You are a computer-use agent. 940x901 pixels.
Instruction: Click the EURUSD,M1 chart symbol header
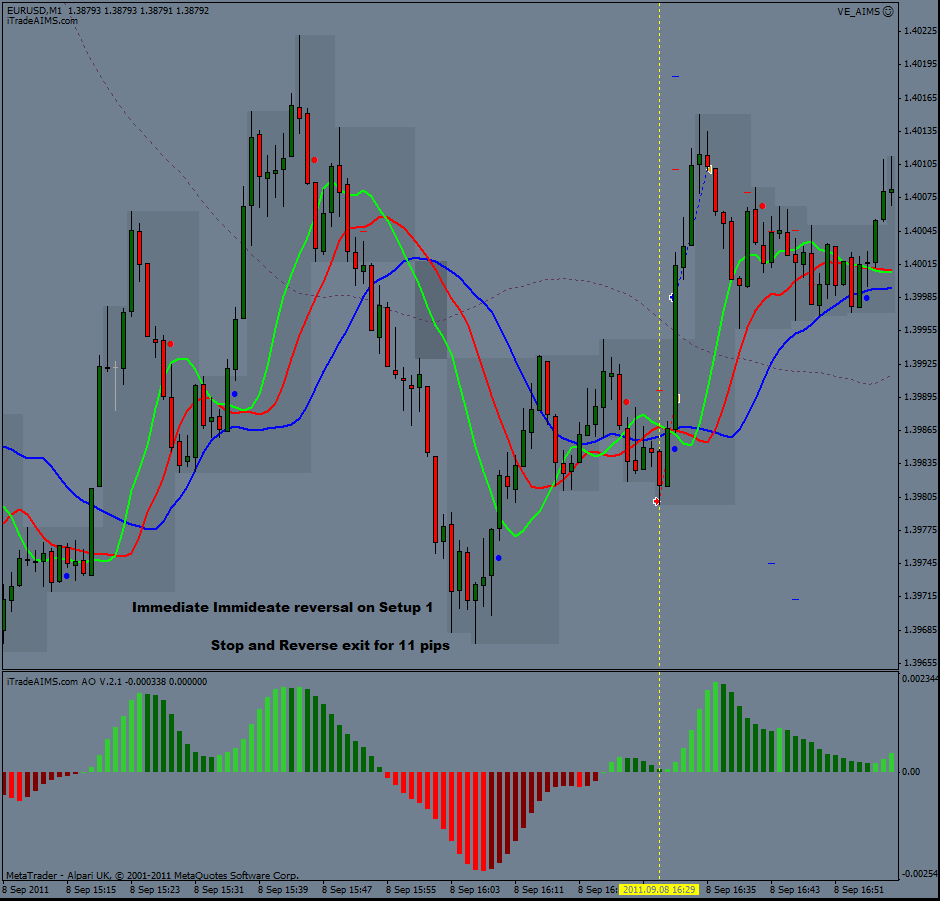pos(34,10)
